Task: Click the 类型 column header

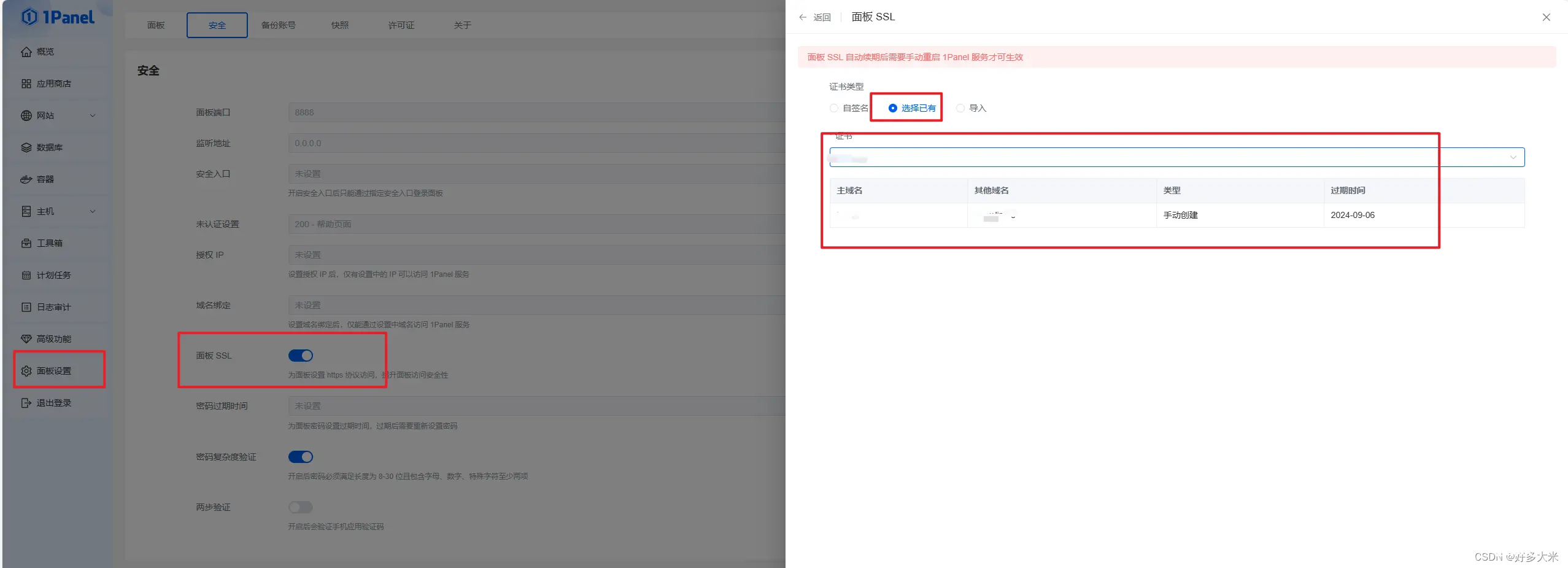Action: pos(1240,190)
